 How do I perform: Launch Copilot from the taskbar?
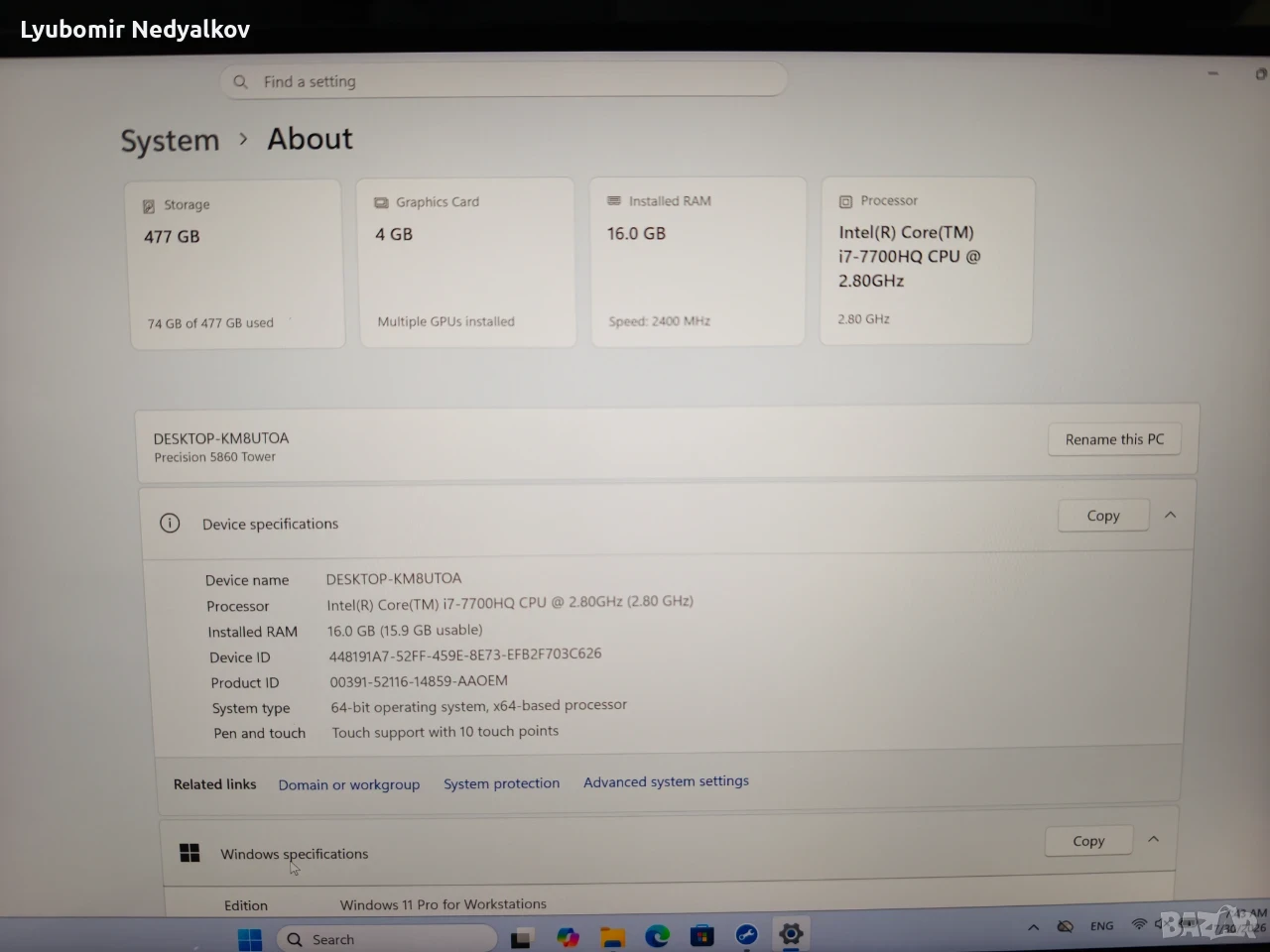(x=568, y=936)
